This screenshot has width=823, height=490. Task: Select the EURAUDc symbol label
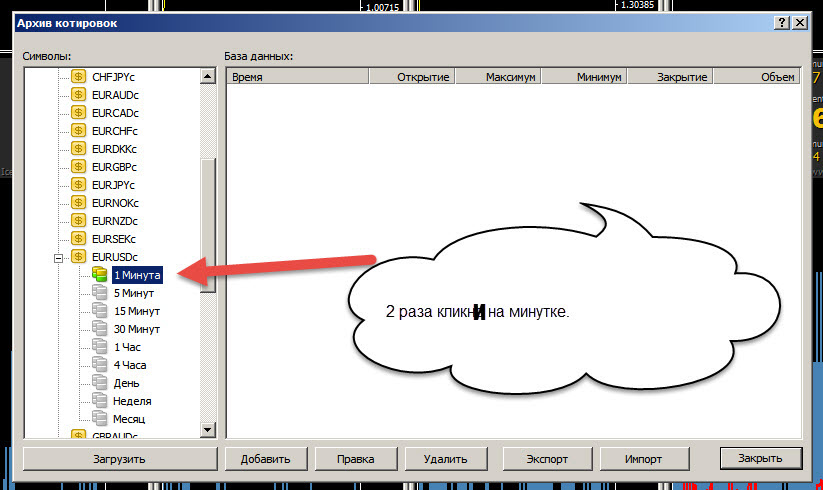point(115,95)
